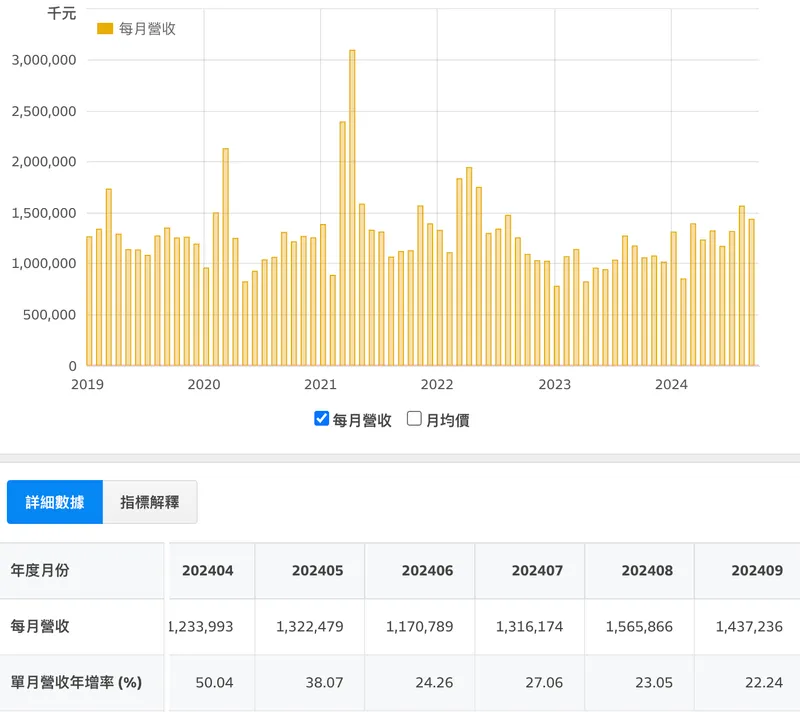Click the tallest revenue bar in 2021
The image size is (800, 712).
(x=352, y=208)
